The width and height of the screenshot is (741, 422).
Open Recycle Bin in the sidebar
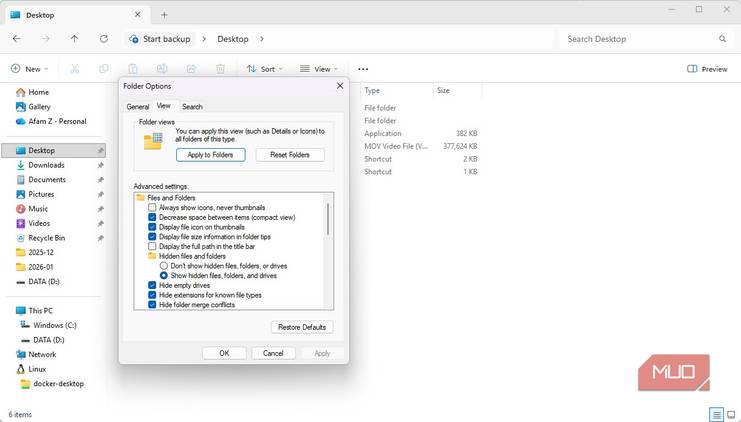(x=41, y=238)
